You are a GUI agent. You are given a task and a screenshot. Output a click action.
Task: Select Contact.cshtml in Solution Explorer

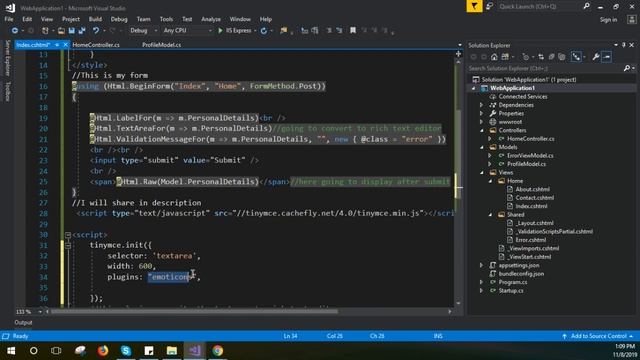click(x=535, y=198)
